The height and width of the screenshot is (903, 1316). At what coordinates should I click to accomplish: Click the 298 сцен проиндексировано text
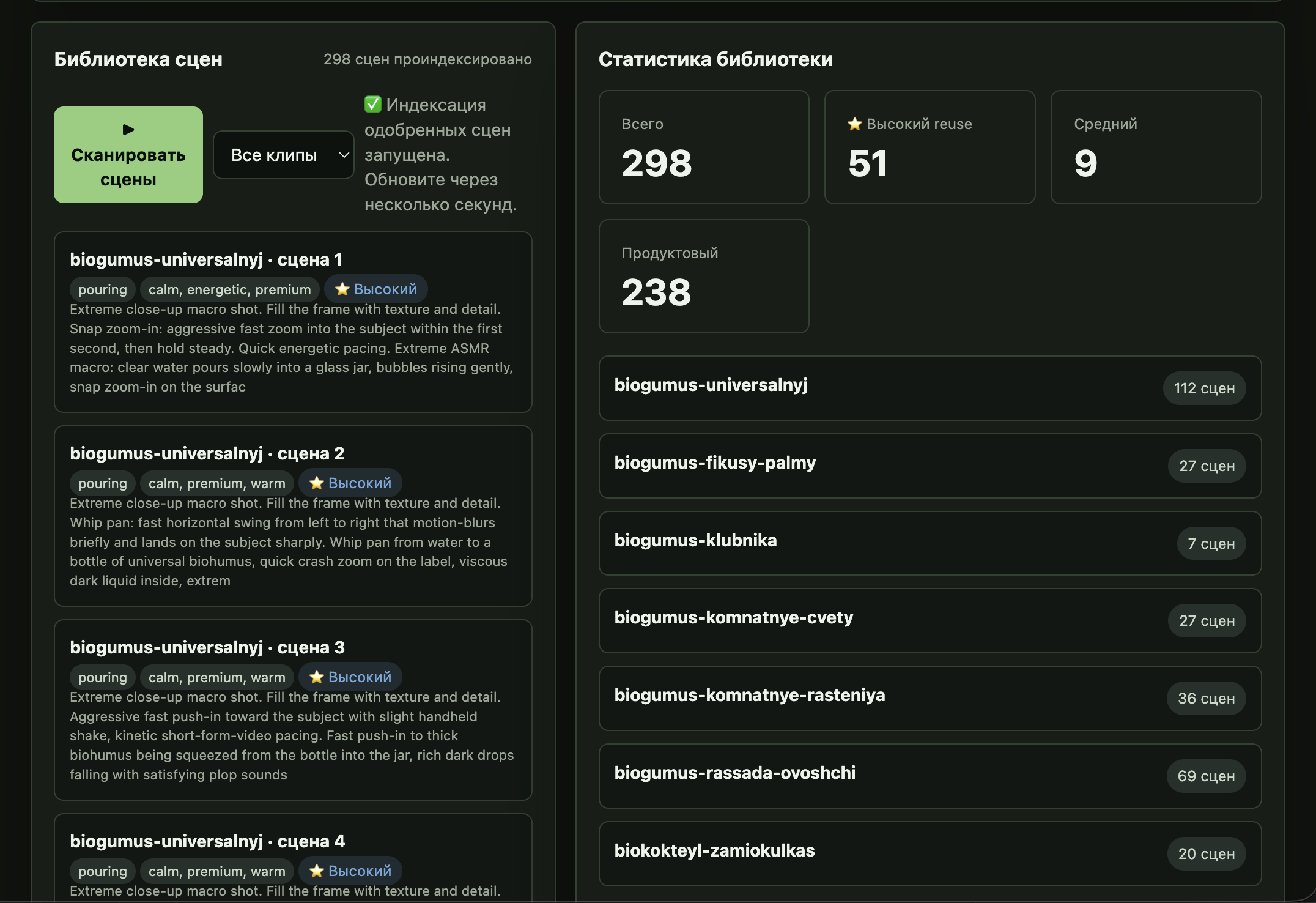pyautogui.click(x=427, y=59)
